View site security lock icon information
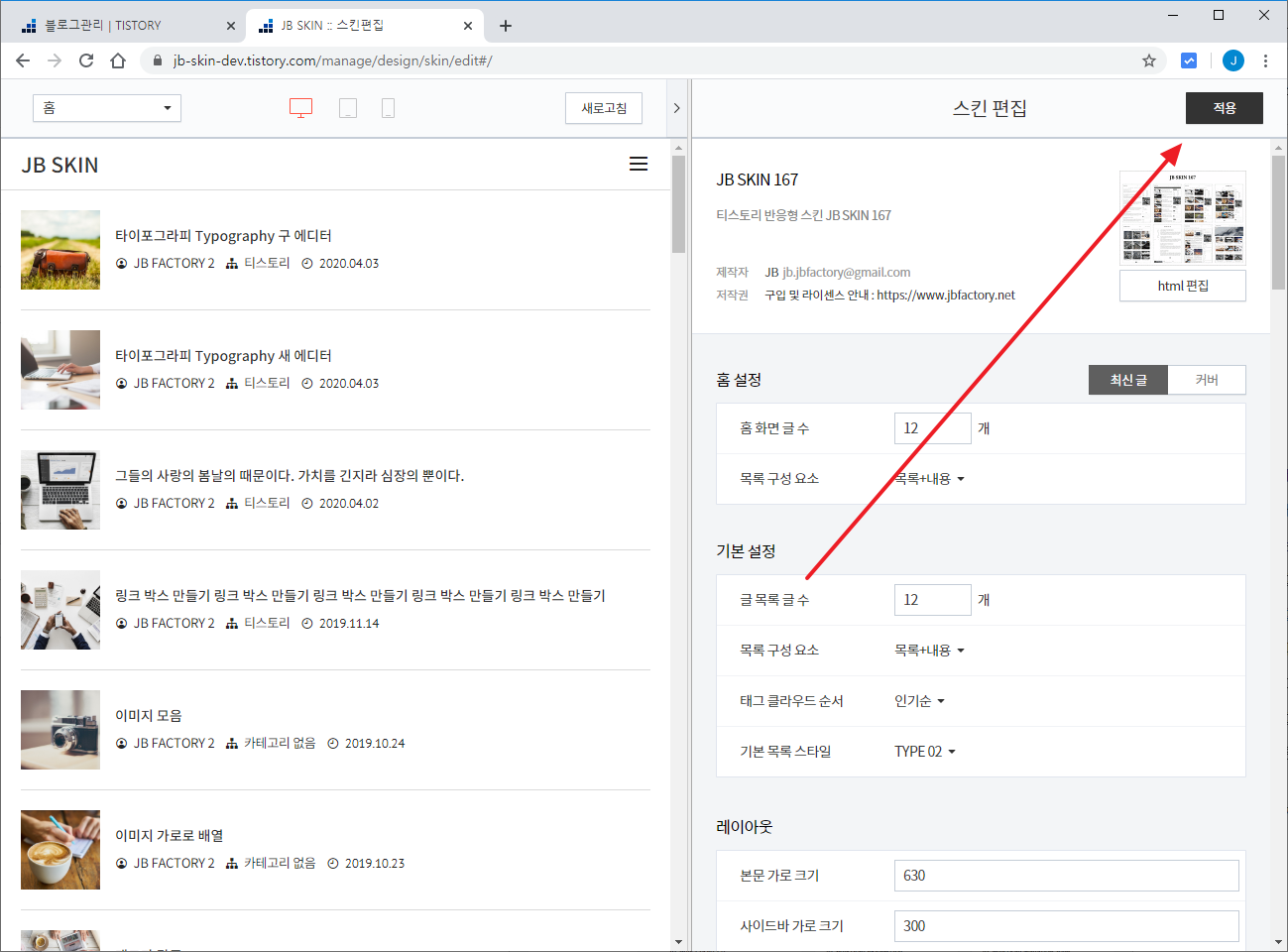1288x952 pixels. point(157,60)
